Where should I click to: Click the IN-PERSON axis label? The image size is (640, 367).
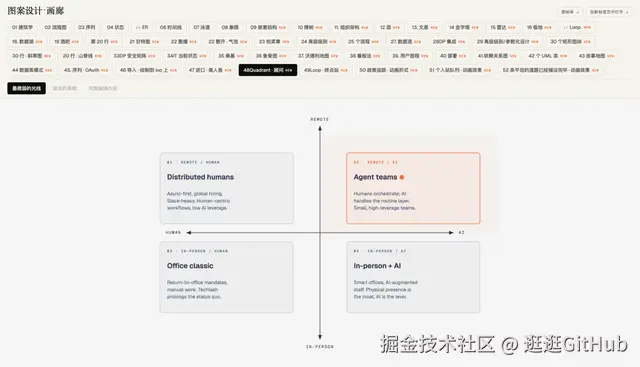click(320, 347)
